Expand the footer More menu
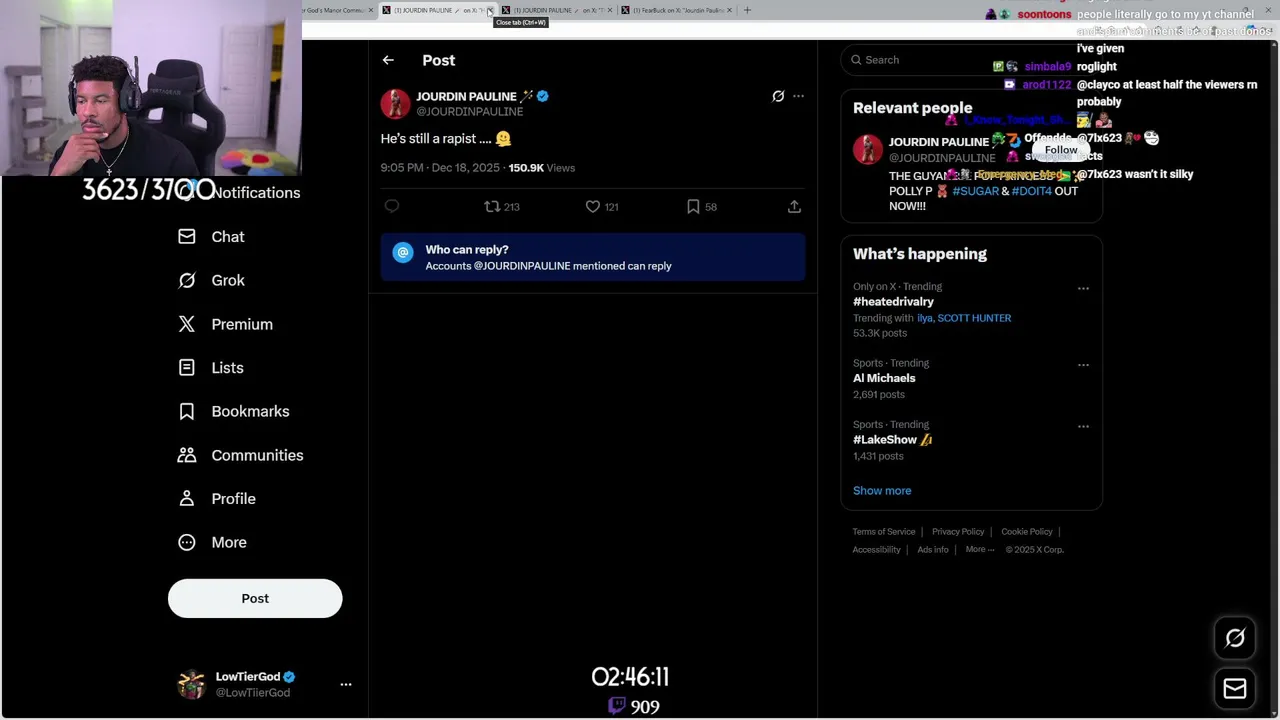Screen dimensions: 1280x720 980,550
